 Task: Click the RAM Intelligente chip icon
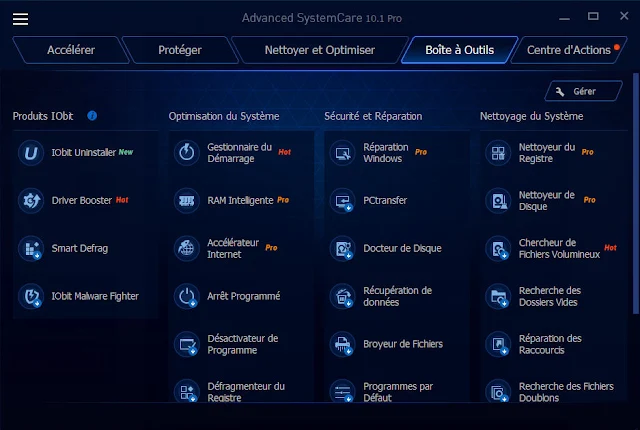click(x=187, y=200)
